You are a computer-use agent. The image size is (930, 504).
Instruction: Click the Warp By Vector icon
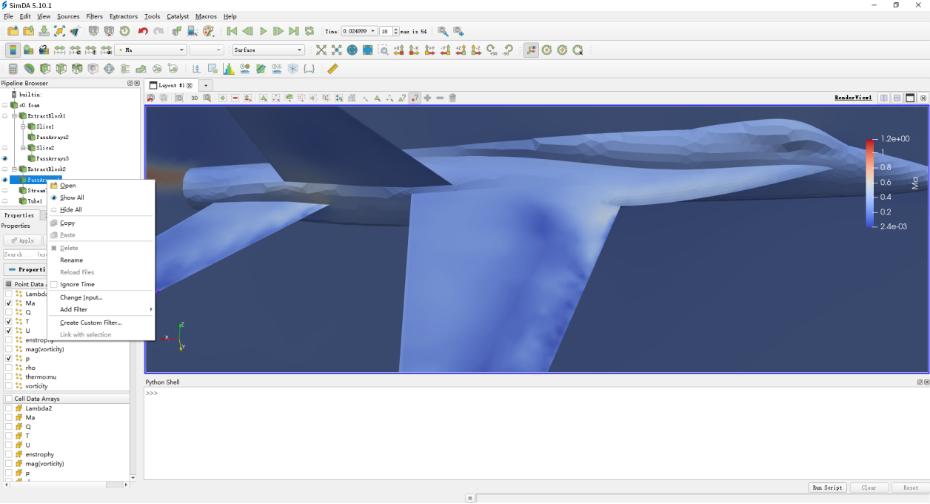point(141,69)
